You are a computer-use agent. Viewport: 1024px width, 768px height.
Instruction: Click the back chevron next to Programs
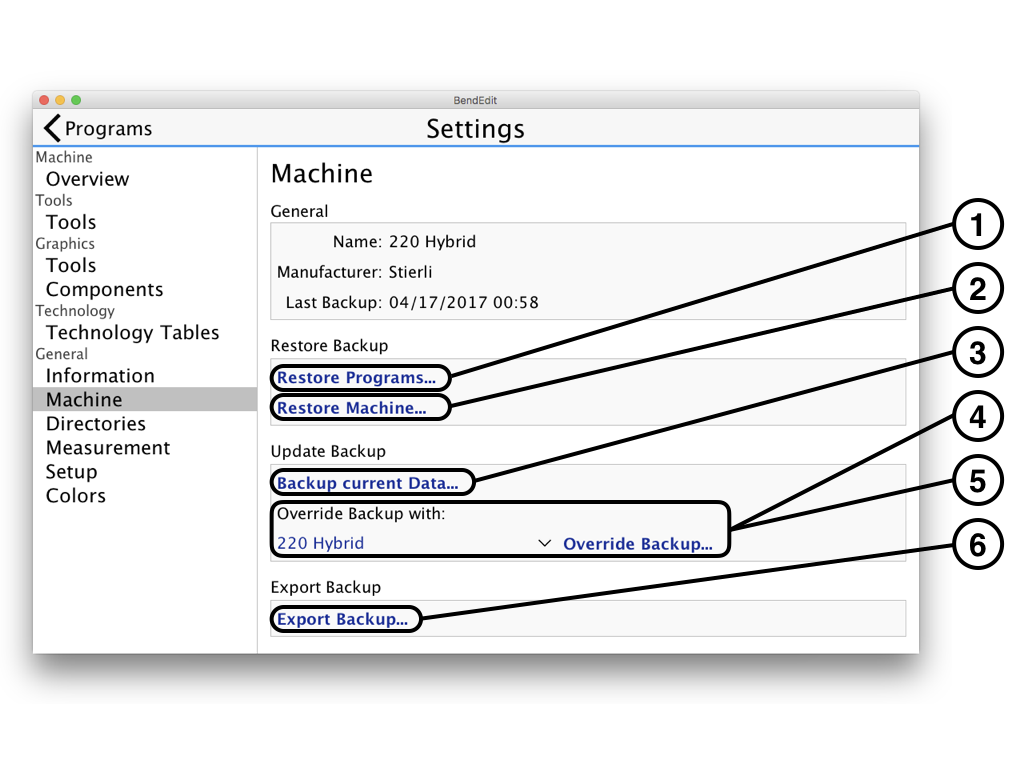pos(52,128)
